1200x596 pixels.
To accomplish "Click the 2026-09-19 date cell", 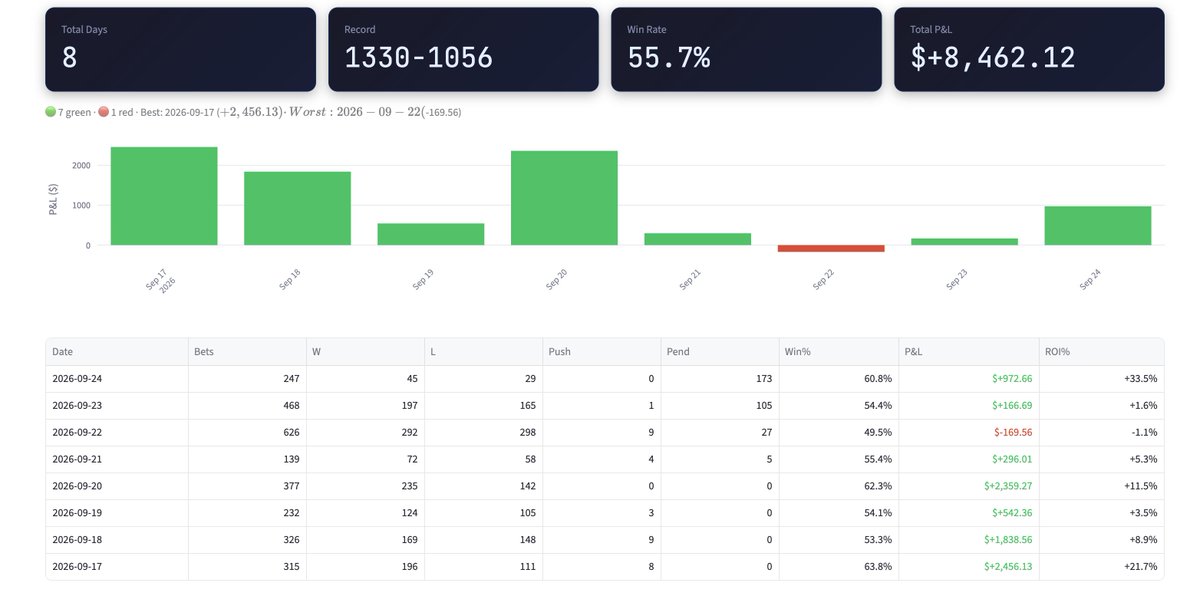I will [116, 513].
